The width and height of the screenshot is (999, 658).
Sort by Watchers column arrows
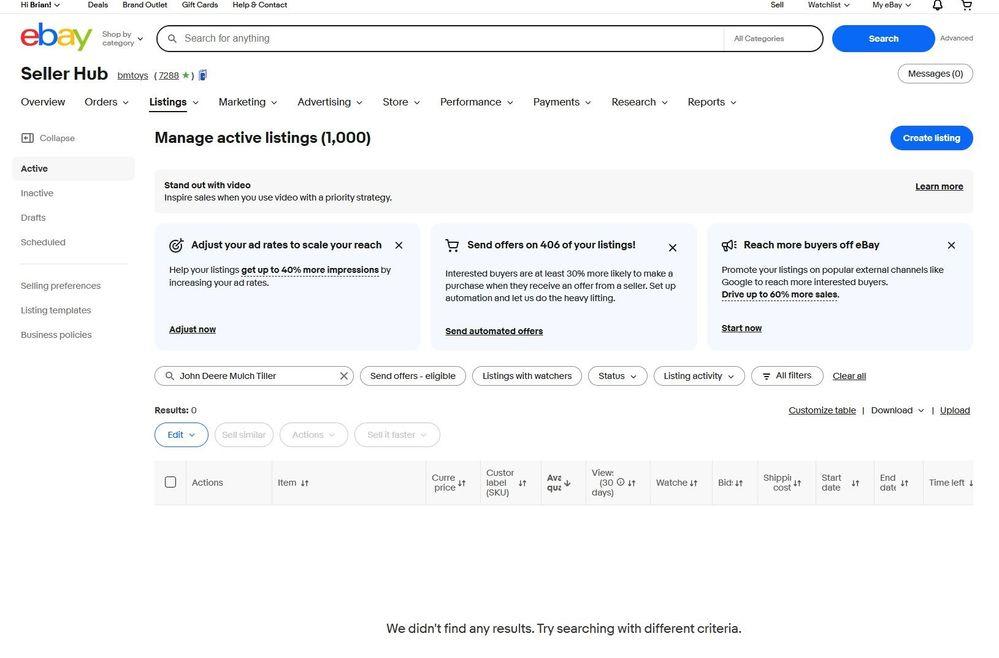pos(694,483)
